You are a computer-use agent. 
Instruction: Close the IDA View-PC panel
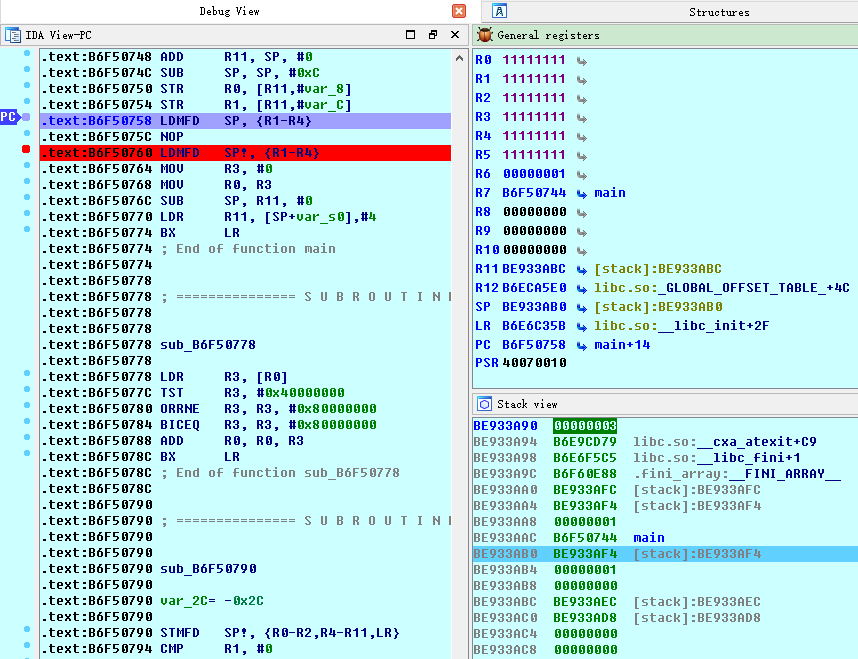point(455,34)
